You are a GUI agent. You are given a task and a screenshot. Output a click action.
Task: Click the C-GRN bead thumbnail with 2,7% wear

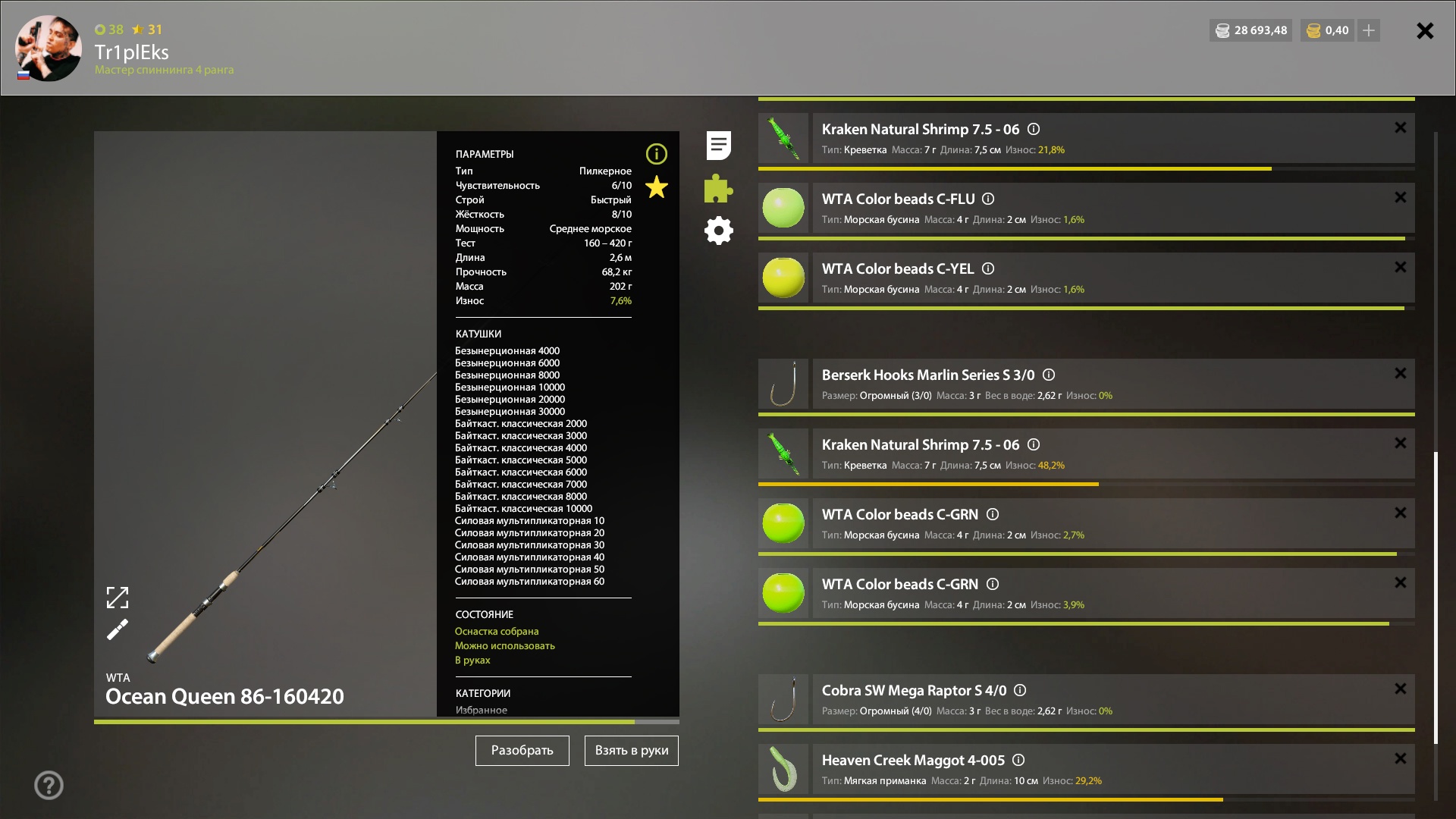pos(783,523)
